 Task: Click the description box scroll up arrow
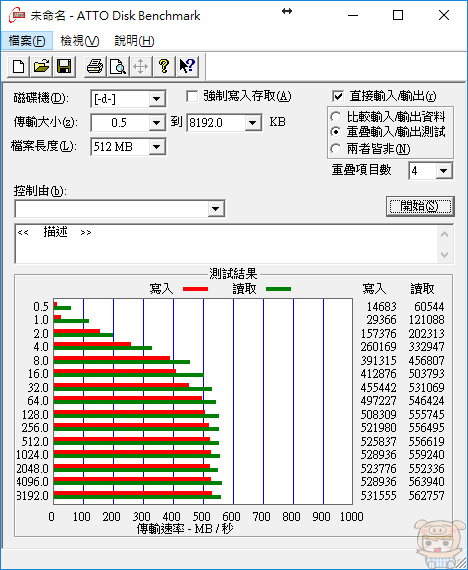click(x=444, y=234)
